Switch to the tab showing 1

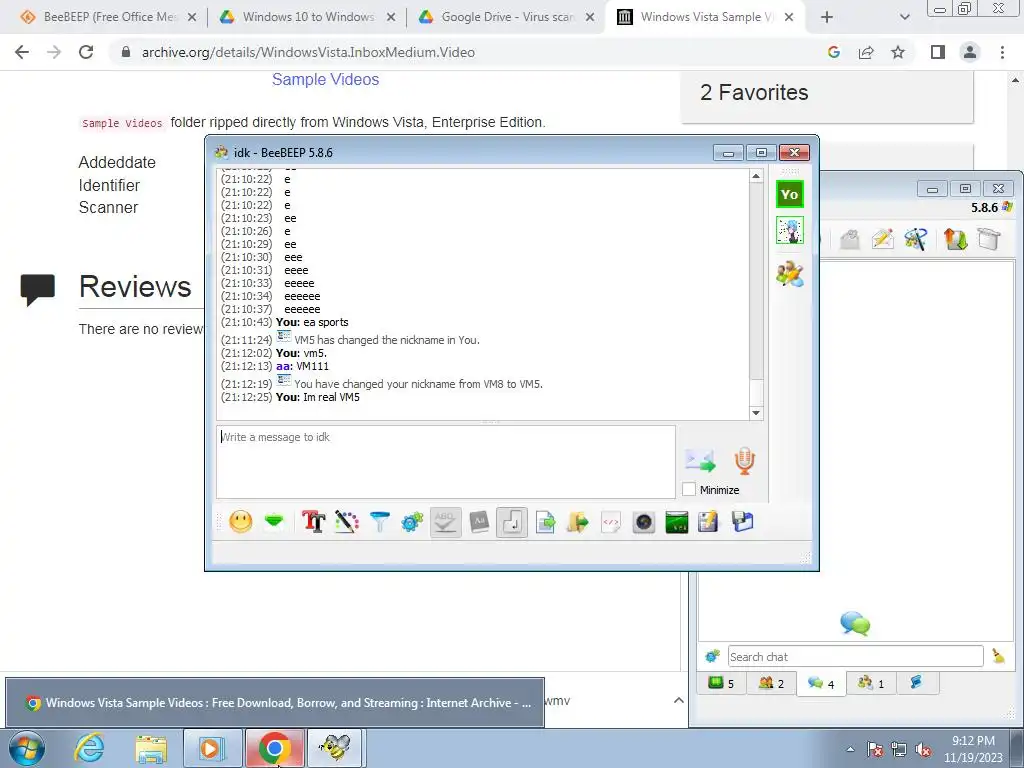tap(871, 683)
